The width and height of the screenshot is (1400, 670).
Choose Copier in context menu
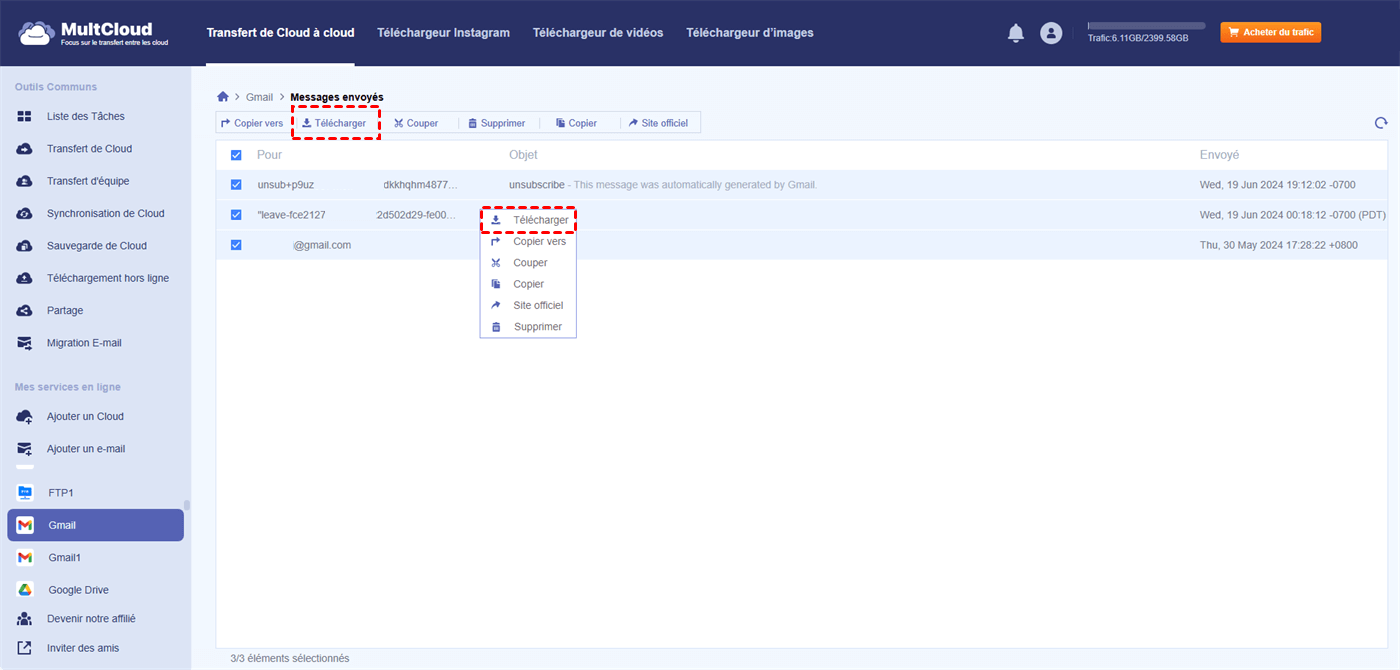point(528,284)
